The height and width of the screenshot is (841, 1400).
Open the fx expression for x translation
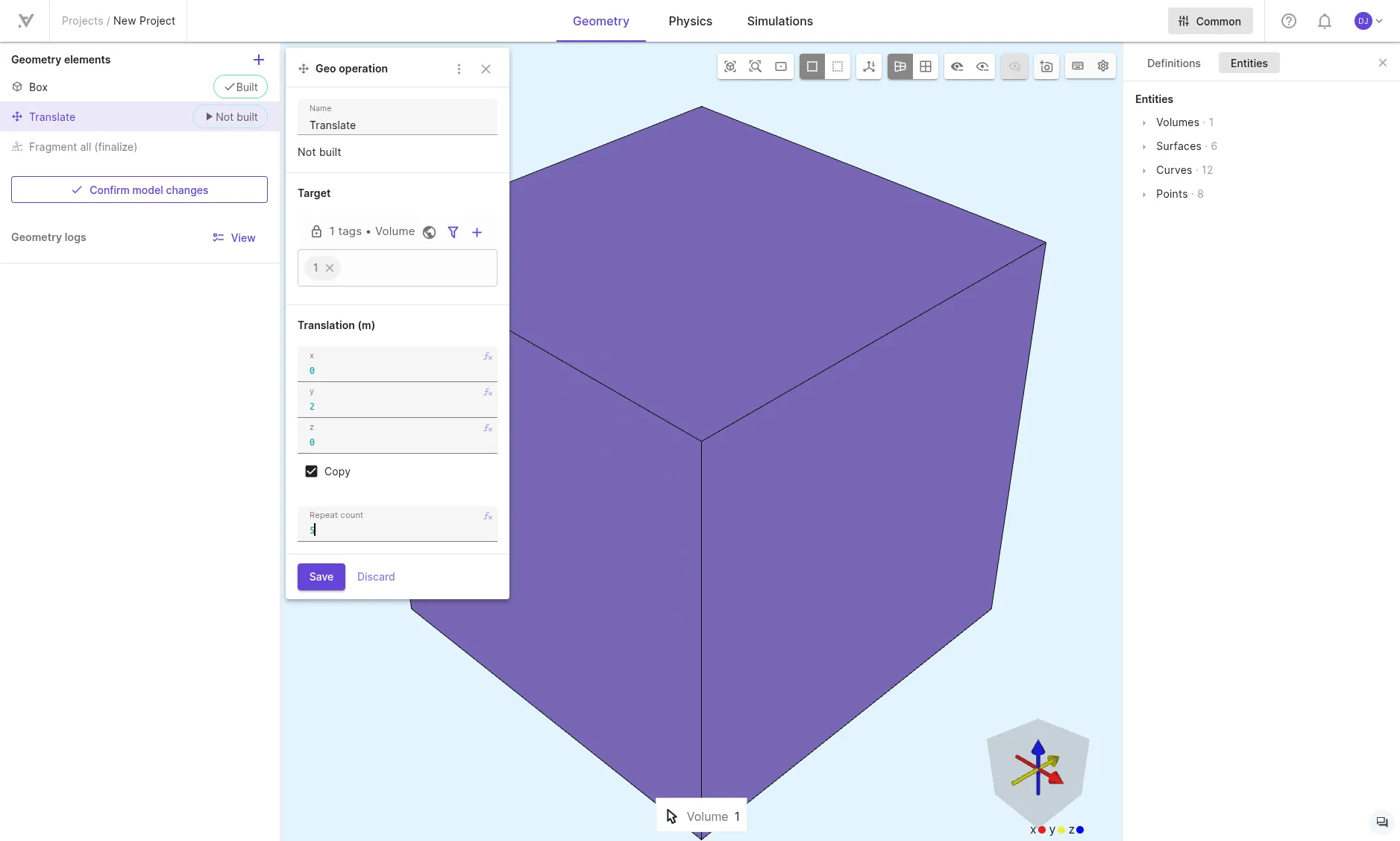(x=488, y=357)
